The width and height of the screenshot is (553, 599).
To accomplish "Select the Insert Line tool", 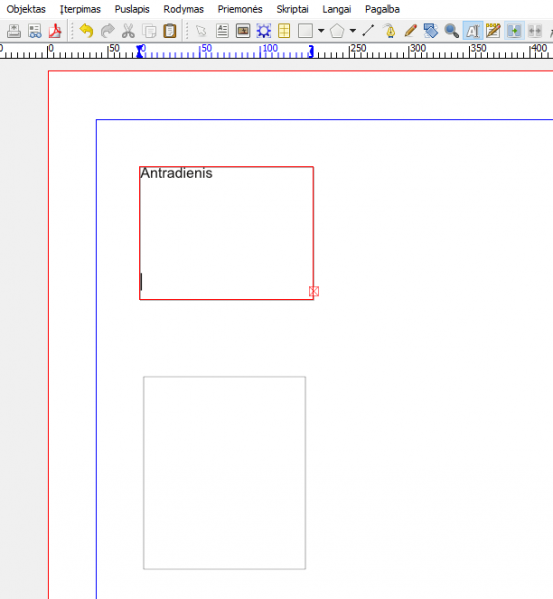I will 368,31.
